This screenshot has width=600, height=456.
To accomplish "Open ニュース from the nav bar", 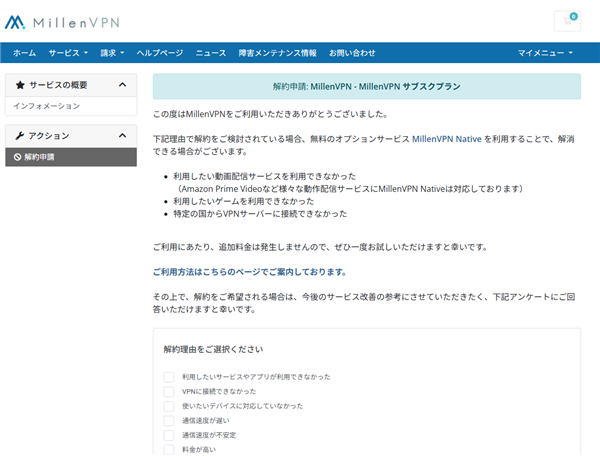I will pyautogui.click(x=211, y=53).
